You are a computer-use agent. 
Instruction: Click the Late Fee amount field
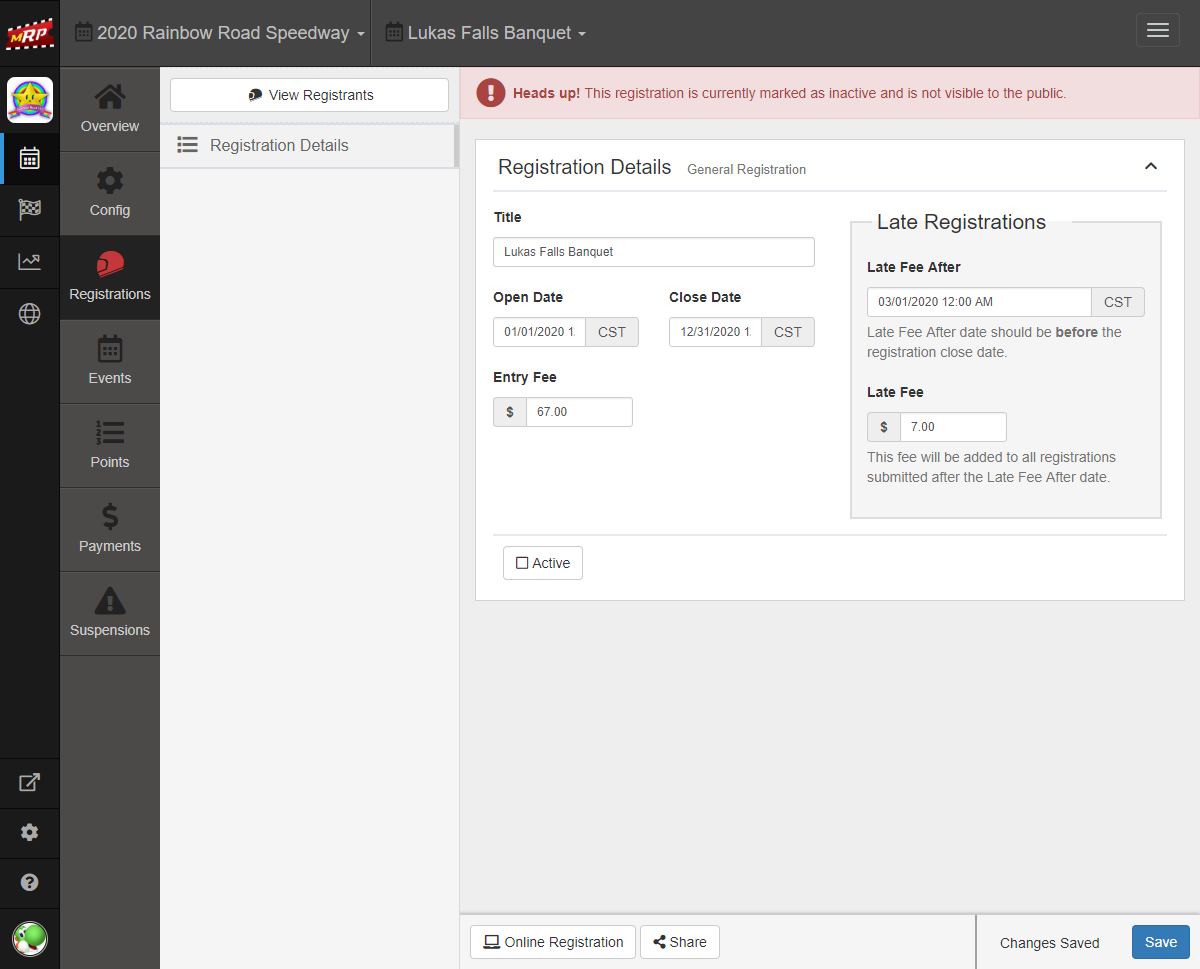pos(953,427)
